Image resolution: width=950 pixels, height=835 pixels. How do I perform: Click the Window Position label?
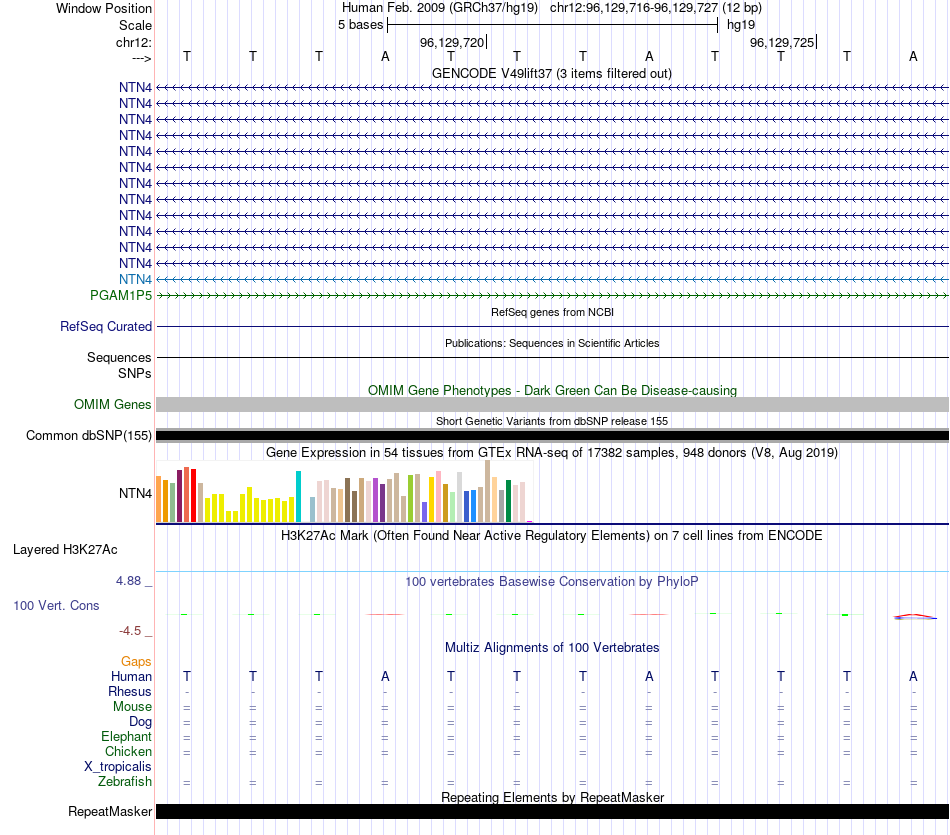(104, 8)
